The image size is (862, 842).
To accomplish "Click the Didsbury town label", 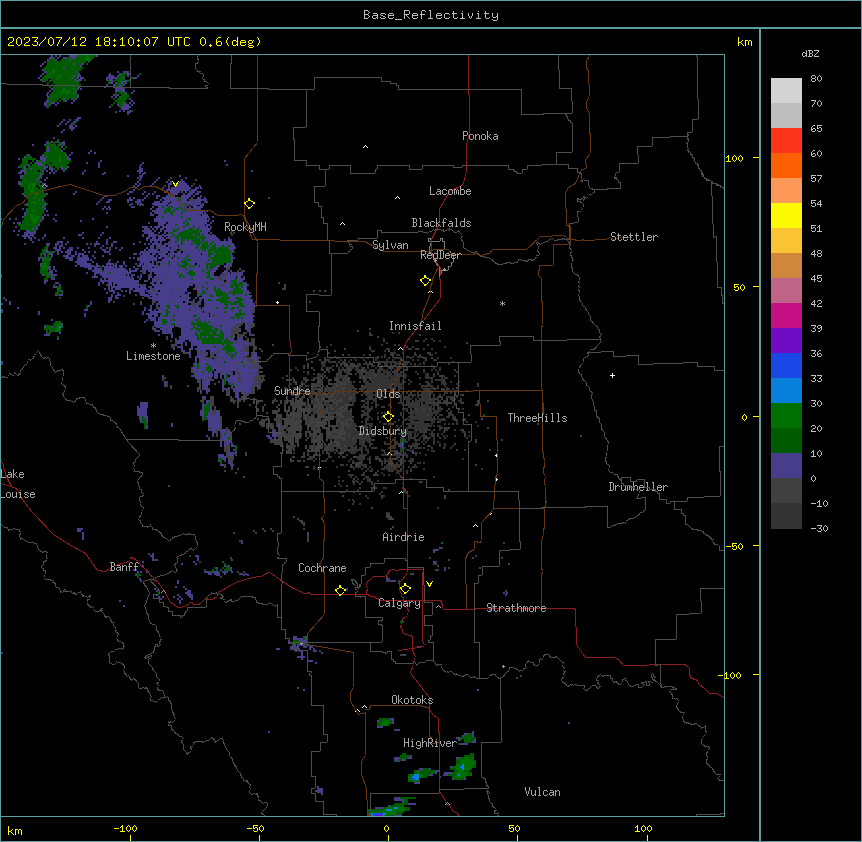I will tap(383, 431).
